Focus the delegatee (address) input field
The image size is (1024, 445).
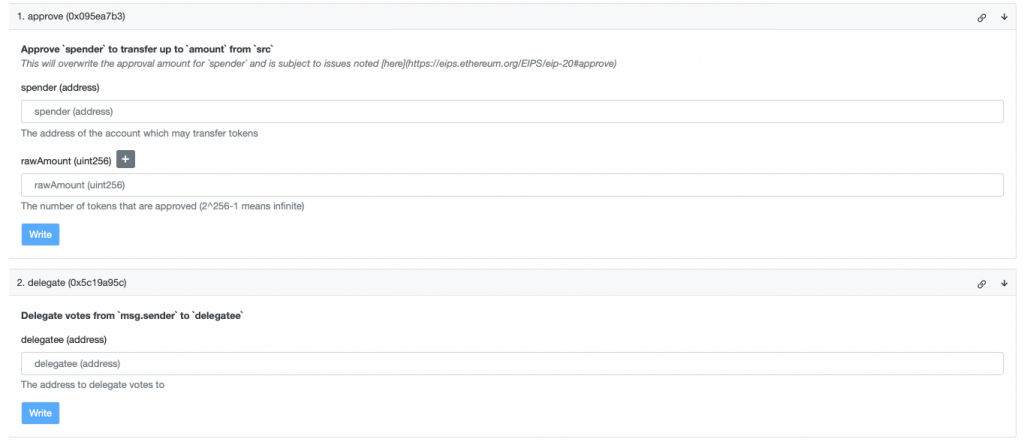(x=512, y=363)
